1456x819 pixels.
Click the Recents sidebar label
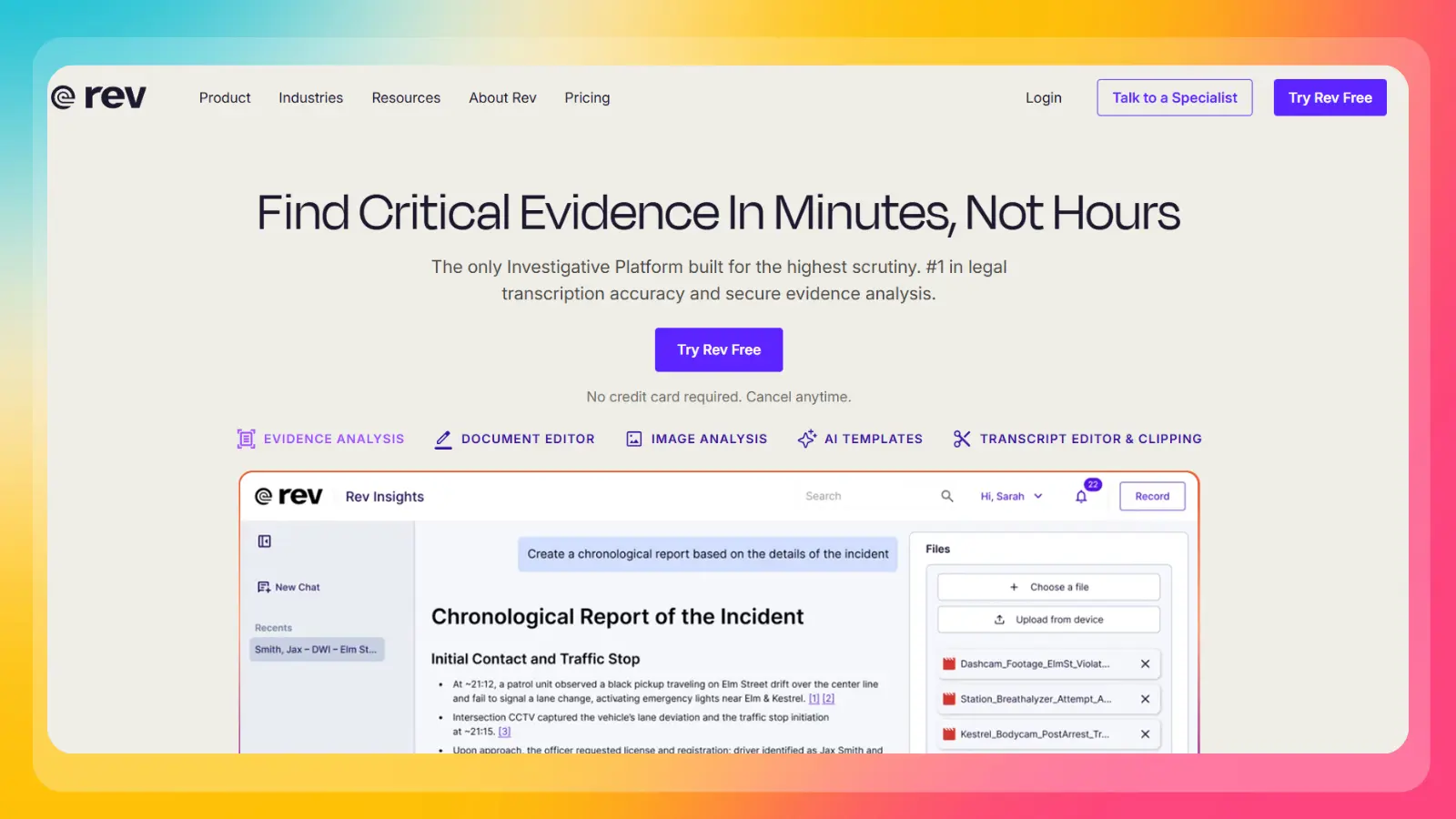coord(273,628)
